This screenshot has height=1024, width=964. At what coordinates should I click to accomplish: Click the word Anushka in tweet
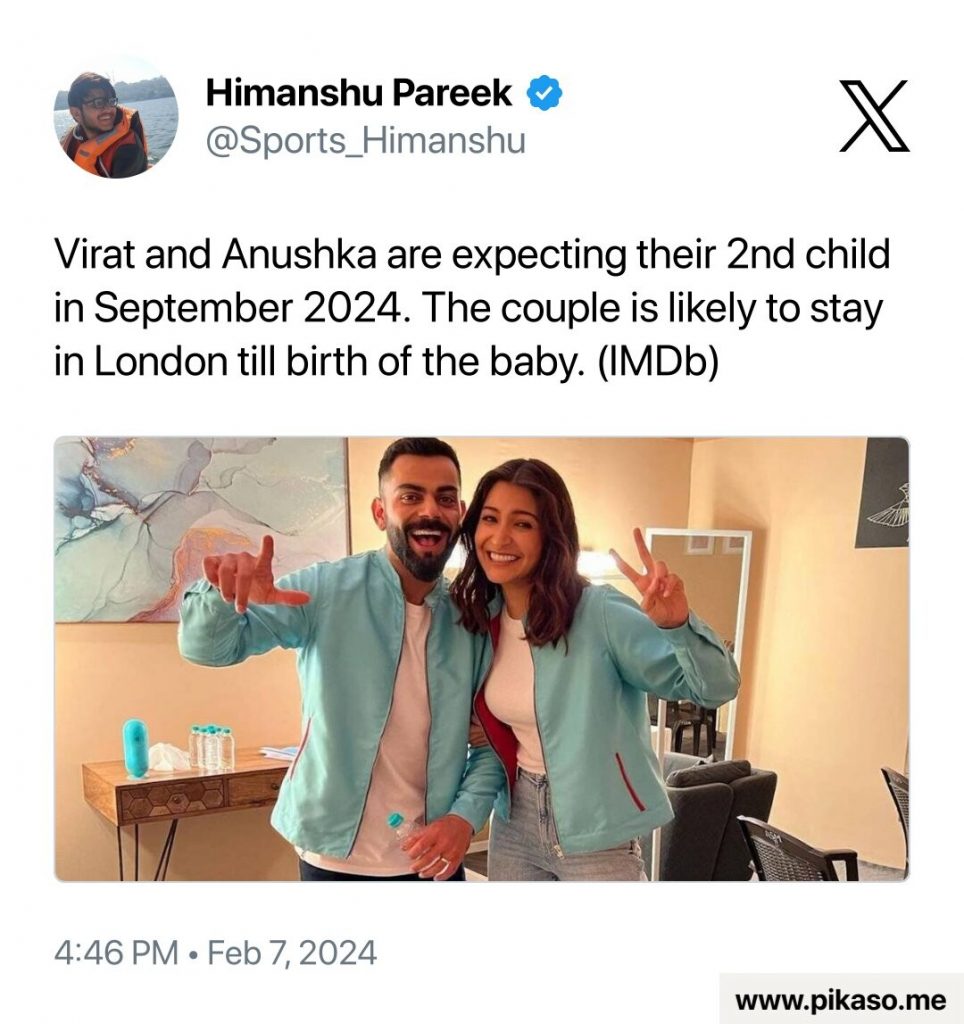[299, 254]
